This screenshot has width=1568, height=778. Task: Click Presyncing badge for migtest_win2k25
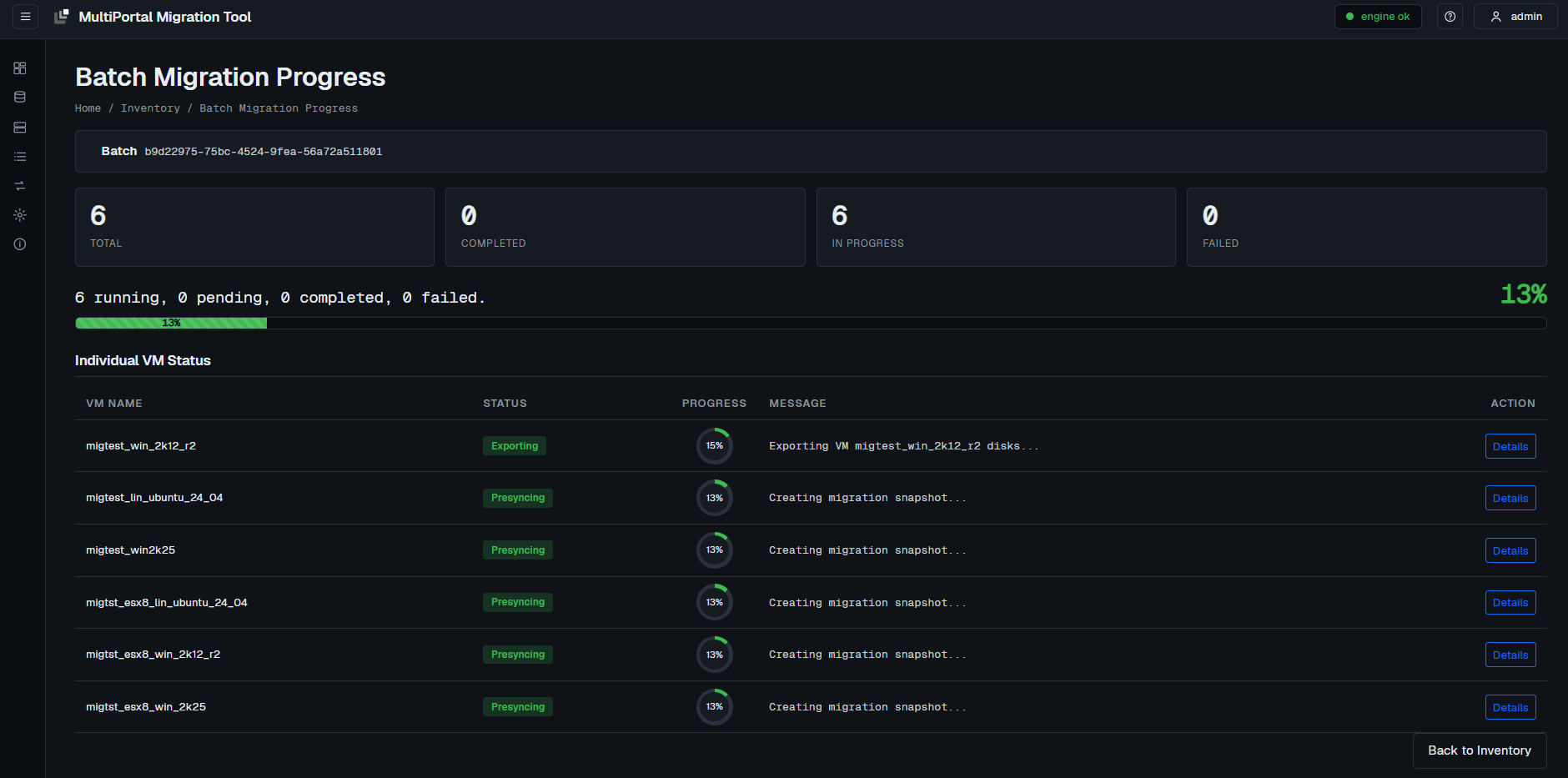(518, 550)
